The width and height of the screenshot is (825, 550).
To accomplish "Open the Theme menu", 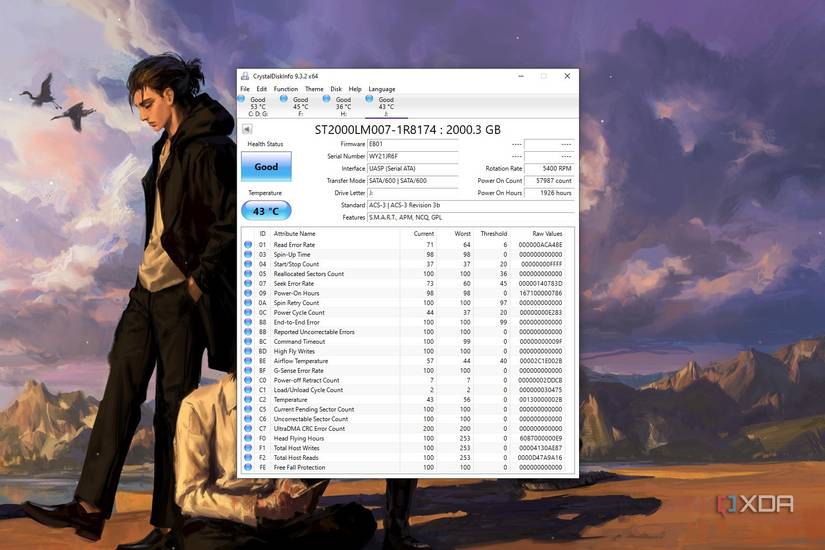I will (314, 89).
